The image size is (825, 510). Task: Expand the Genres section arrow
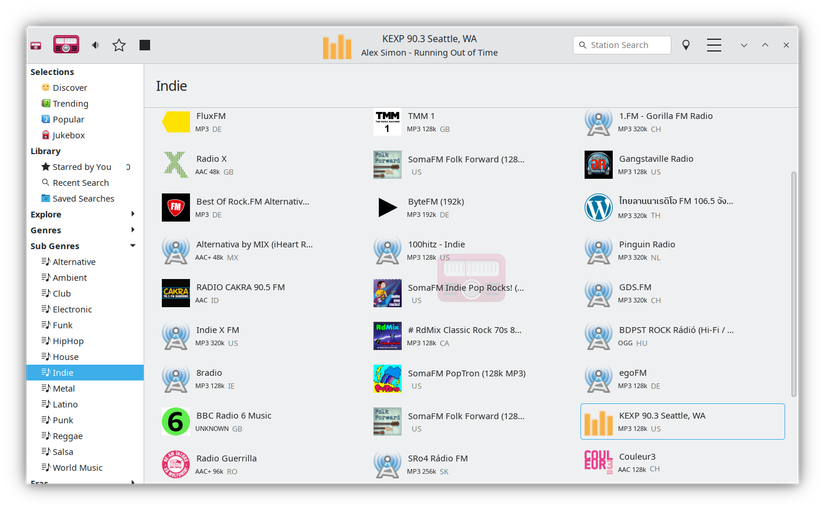pyautogui.click(x=133, y=229)
